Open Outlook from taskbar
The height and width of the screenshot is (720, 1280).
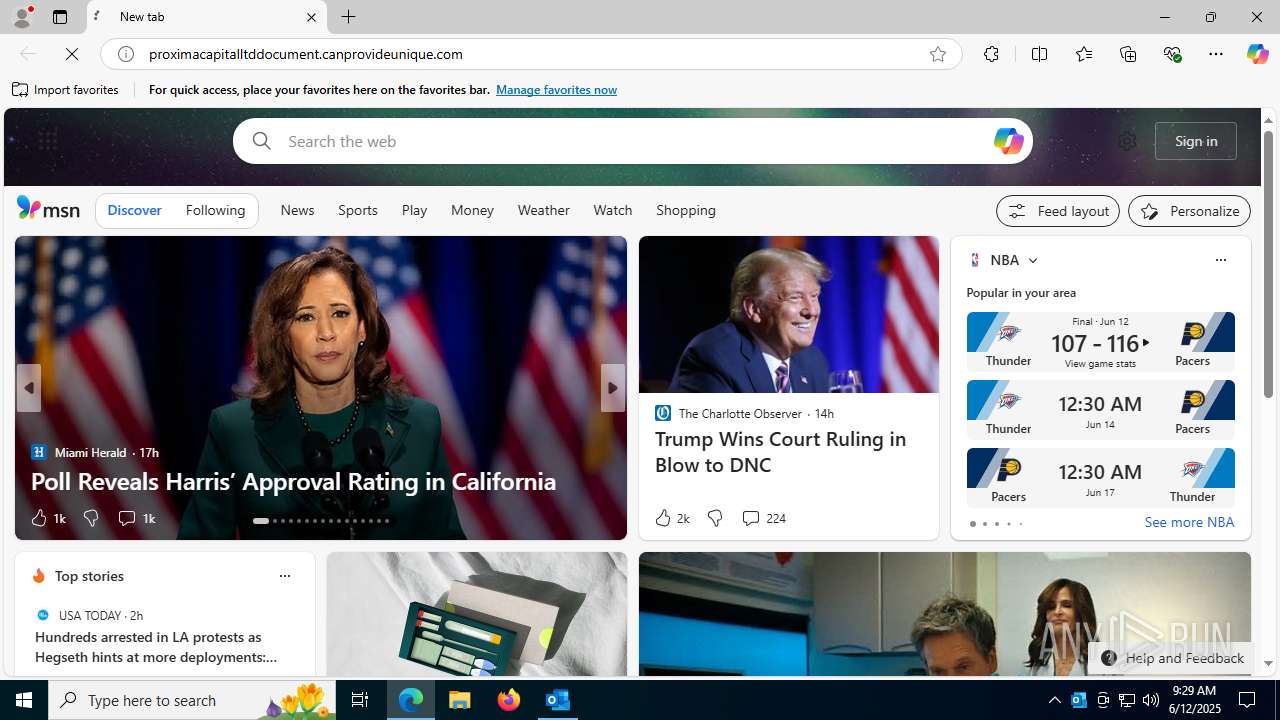tap(557, 700)
